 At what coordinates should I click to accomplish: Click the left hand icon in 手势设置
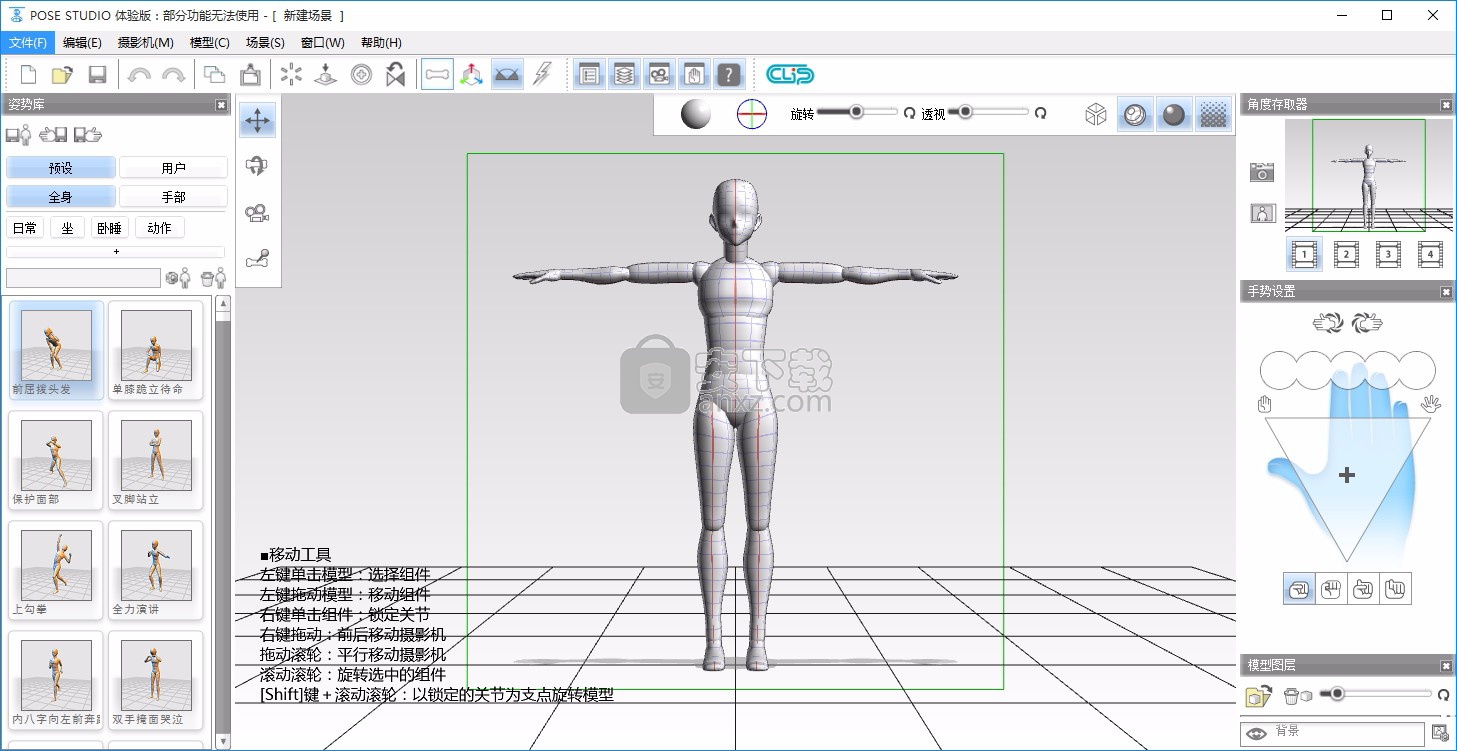[x=1328, y=323]
